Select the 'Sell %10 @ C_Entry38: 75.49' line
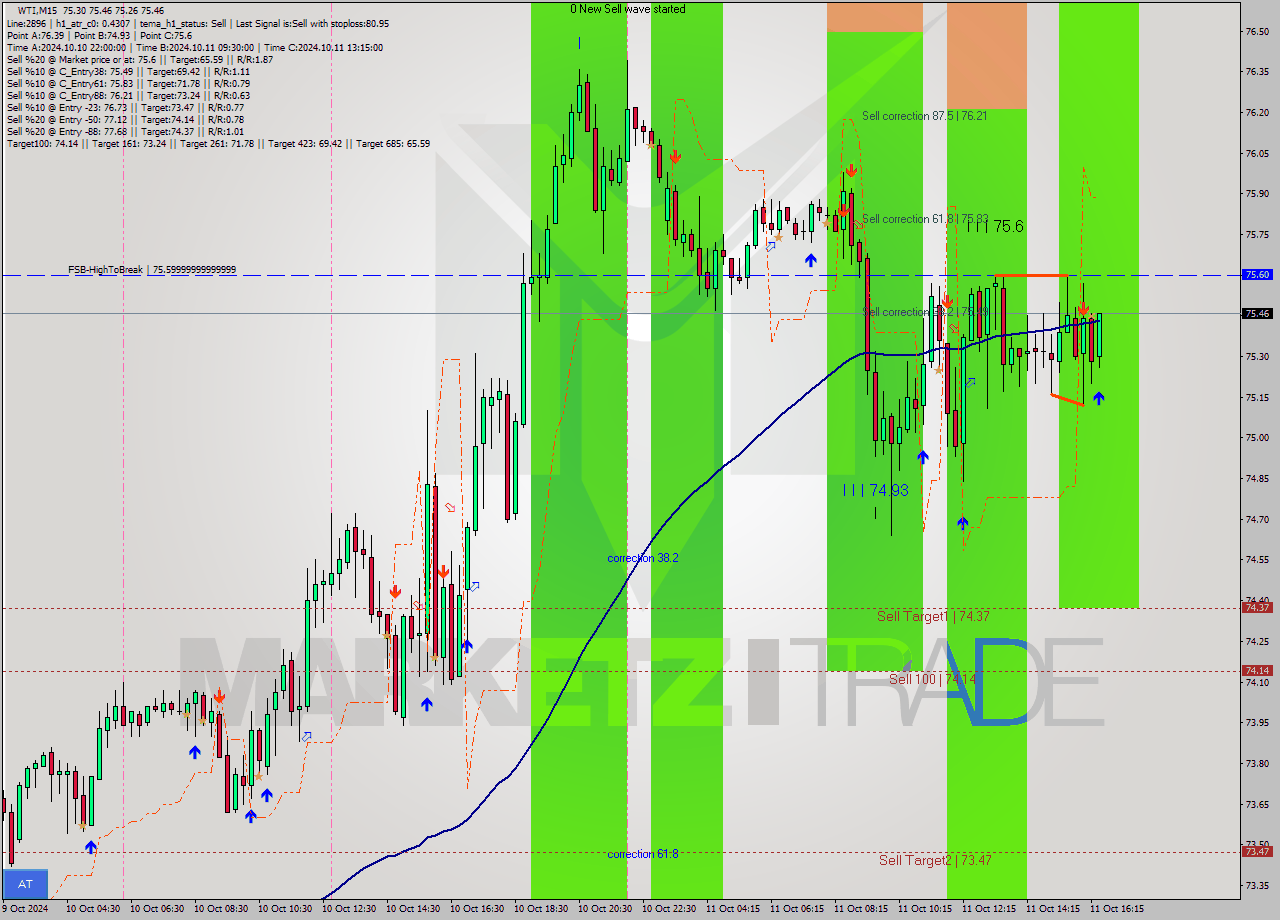The height and width of the screenshot is (920, 1280). 126,71
